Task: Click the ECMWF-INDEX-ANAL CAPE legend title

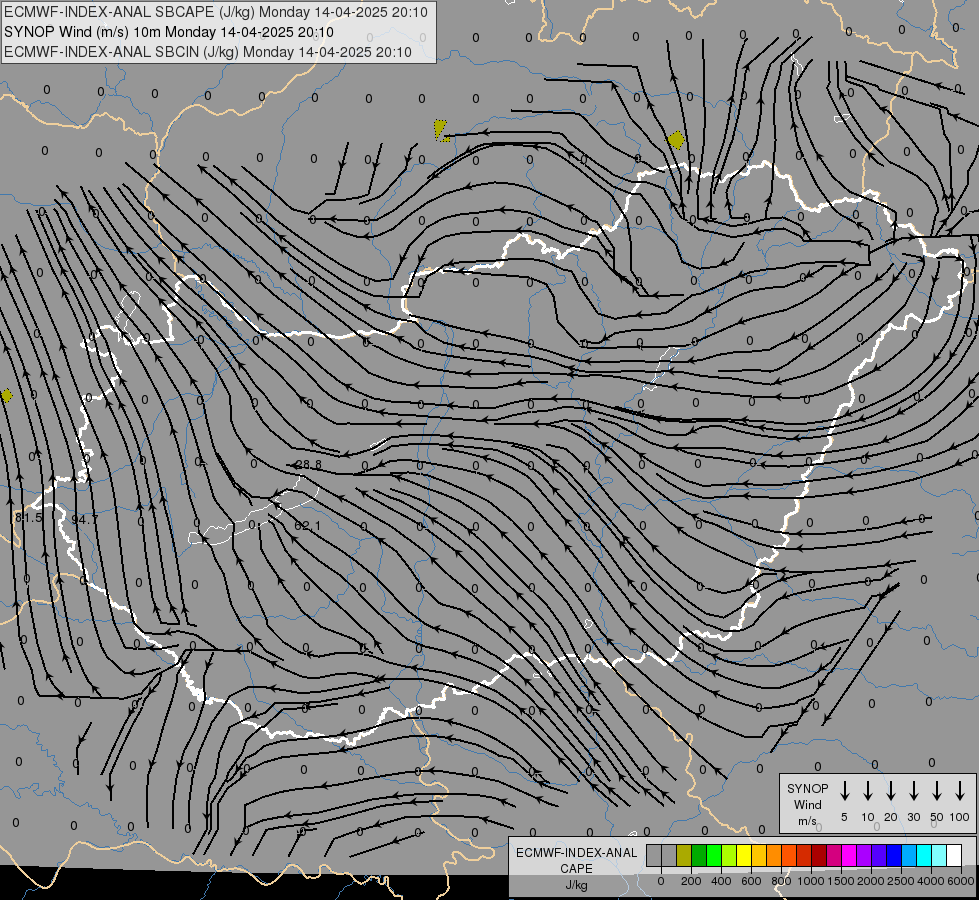Action: click(576, 860)
